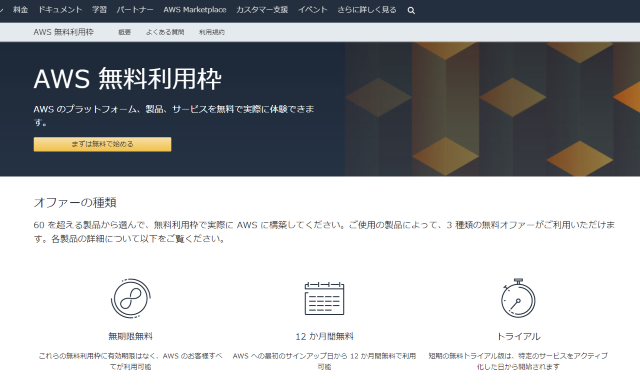Image resolution: width=640 pixels, height=389 pixels.
Task: Select the description starting 短期の無料トライアル
Action: tap(518, 361)
